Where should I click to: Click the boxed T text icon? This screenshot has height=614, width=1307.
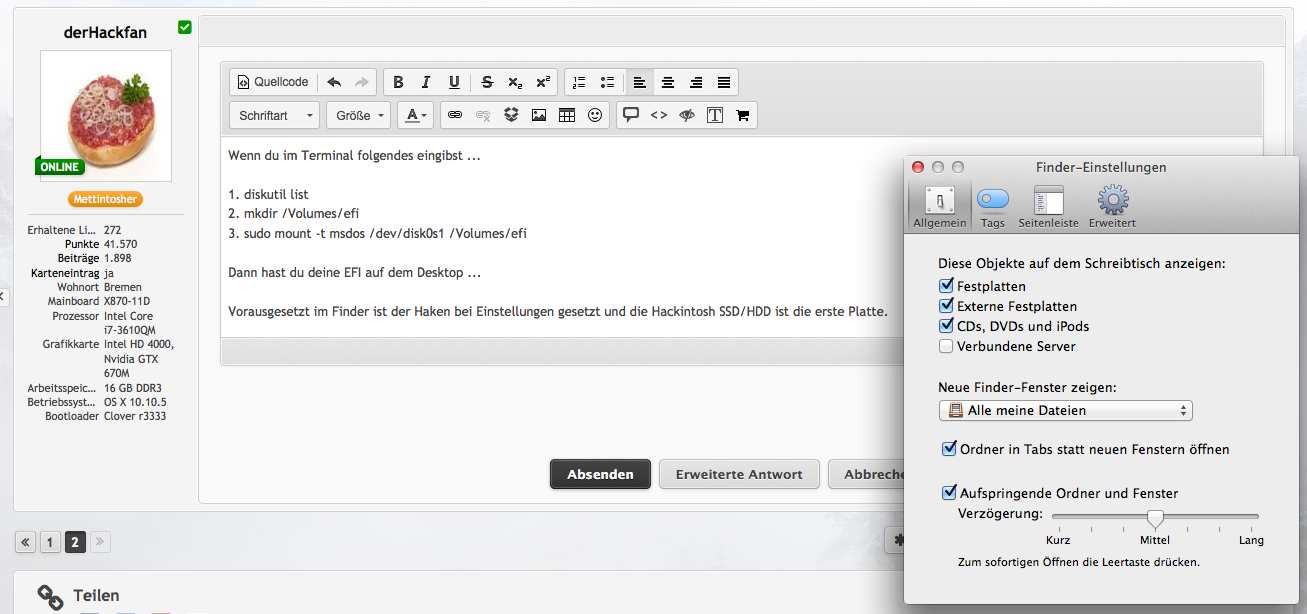point(715,115)
